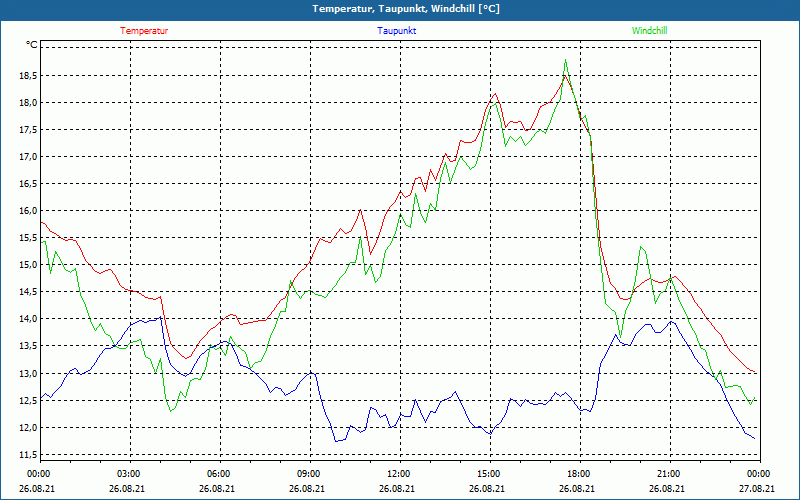Click the 21:00 time label on the x-axis
Image resolution: width=800 pixels, height=500 pixels.
(670, 474)
